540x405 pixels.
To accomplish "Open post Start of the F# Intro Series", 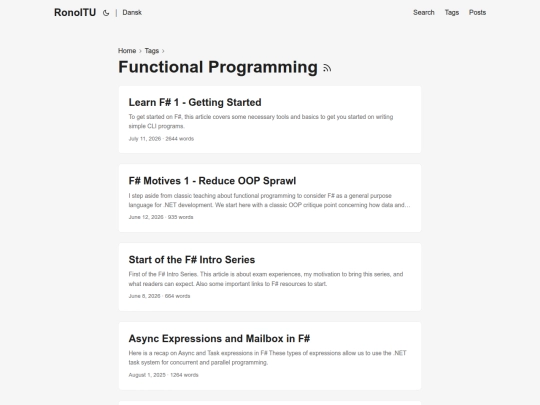I will [x=192, y=260].
